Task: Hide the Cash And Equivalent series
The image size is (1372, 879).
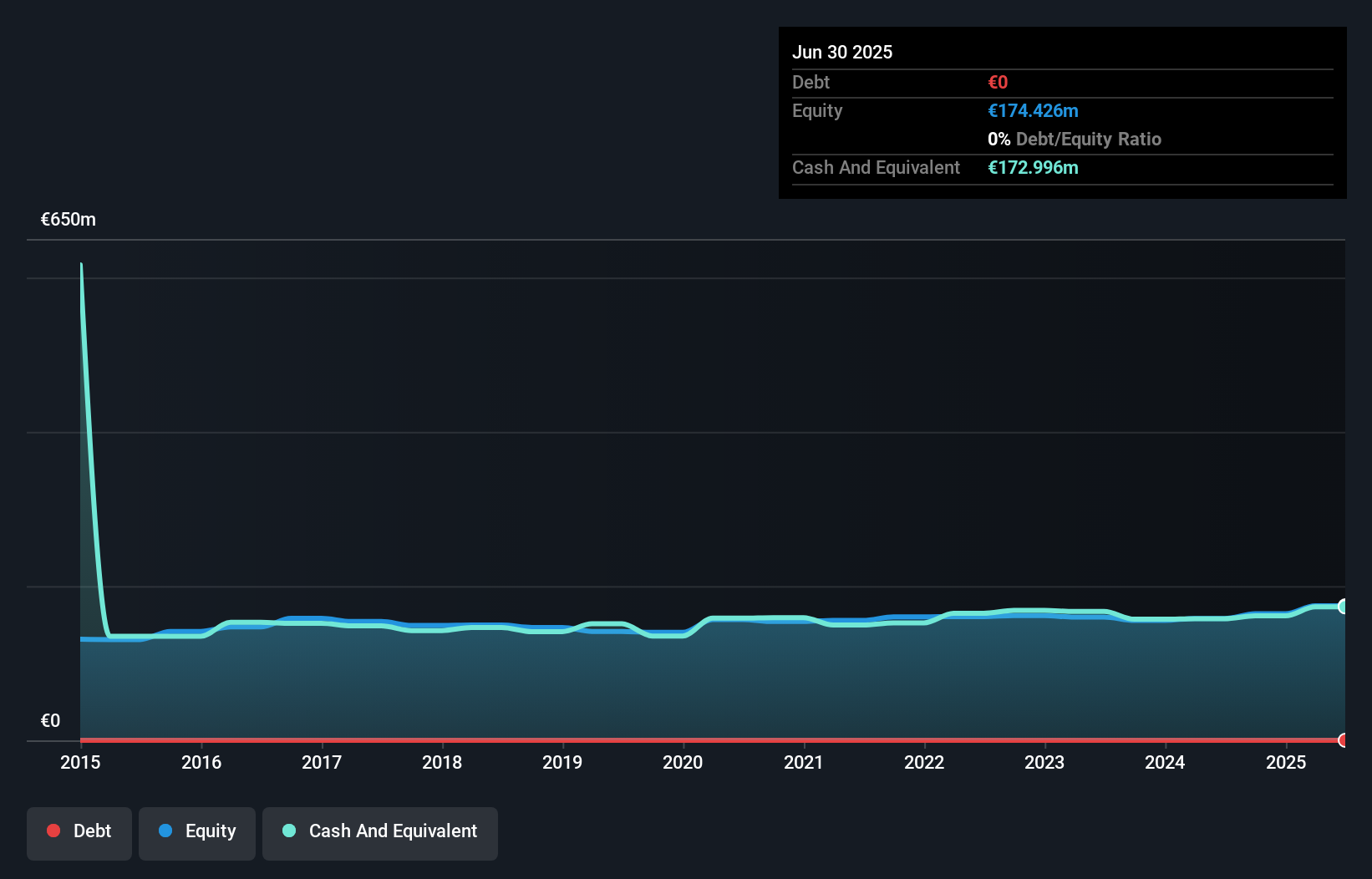Action: click(x=380, y=831)
